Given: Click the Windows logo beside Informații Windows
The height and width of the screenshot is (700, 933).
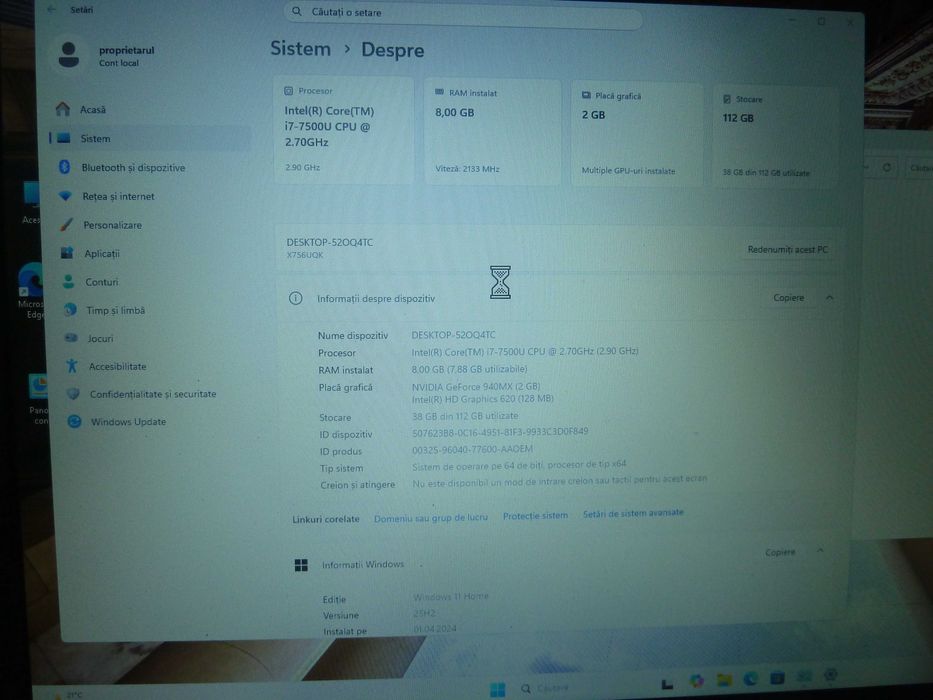Looking at the screenshot, I should 301,565.
